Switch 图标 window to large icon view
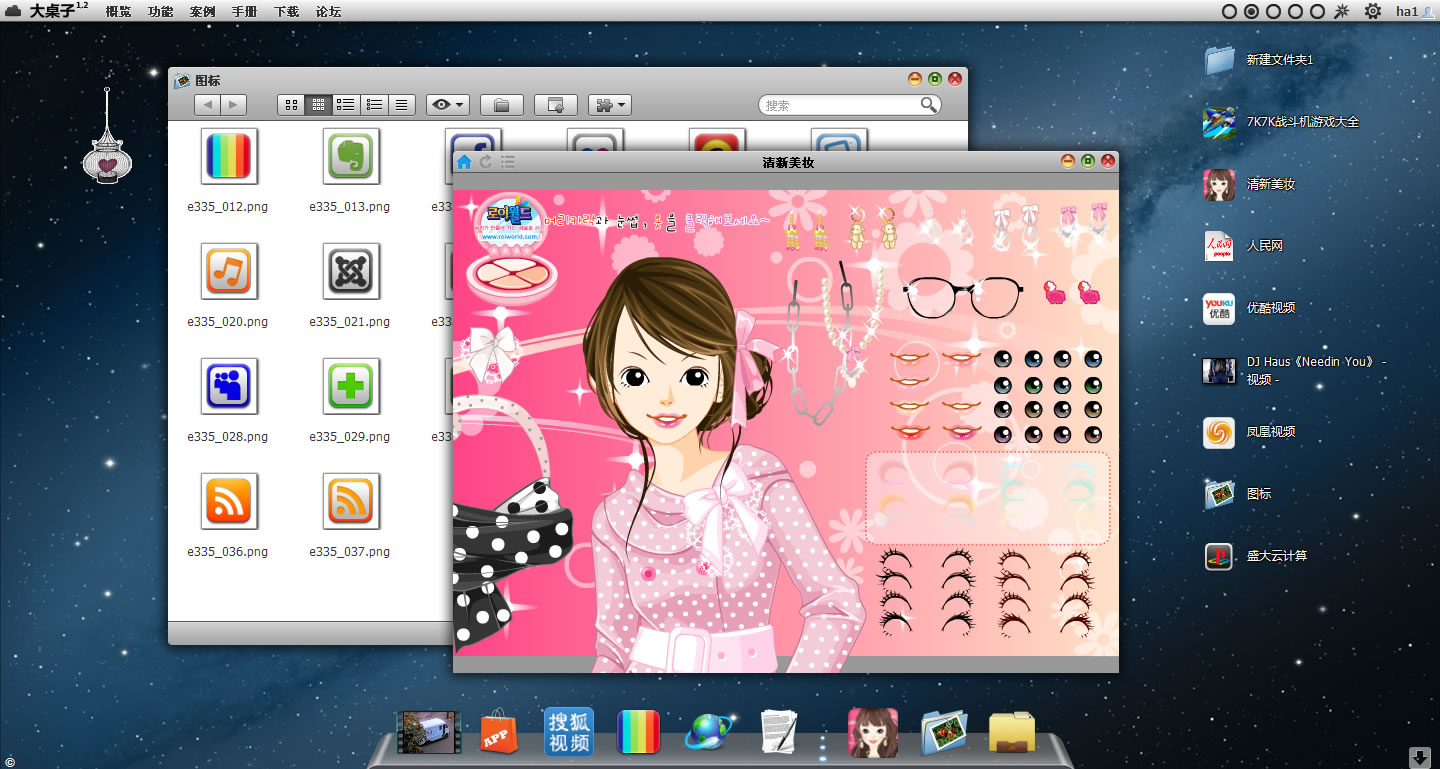 (x=291, y=104)
